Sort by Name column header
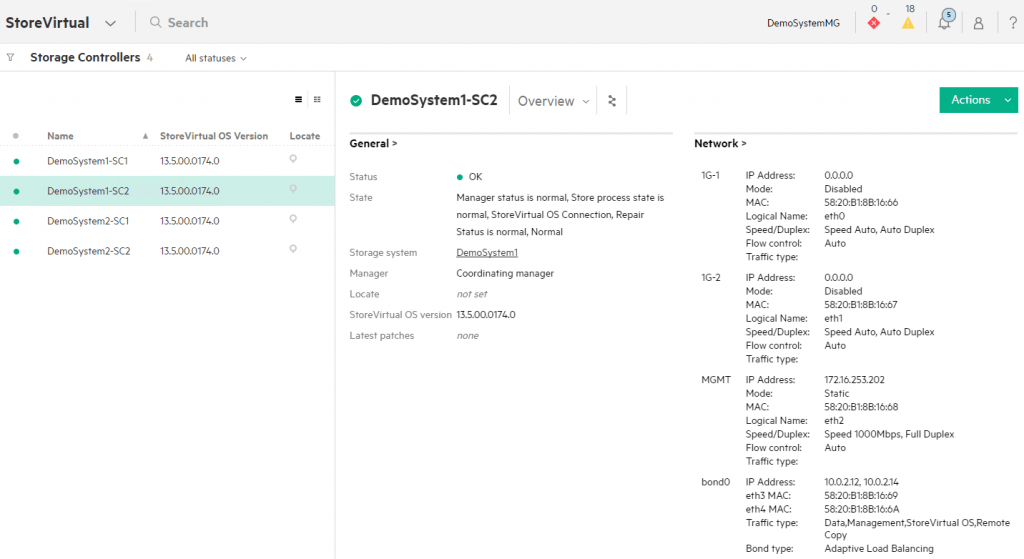Screen dimensions: 1024x559 (x=60, y=136)
